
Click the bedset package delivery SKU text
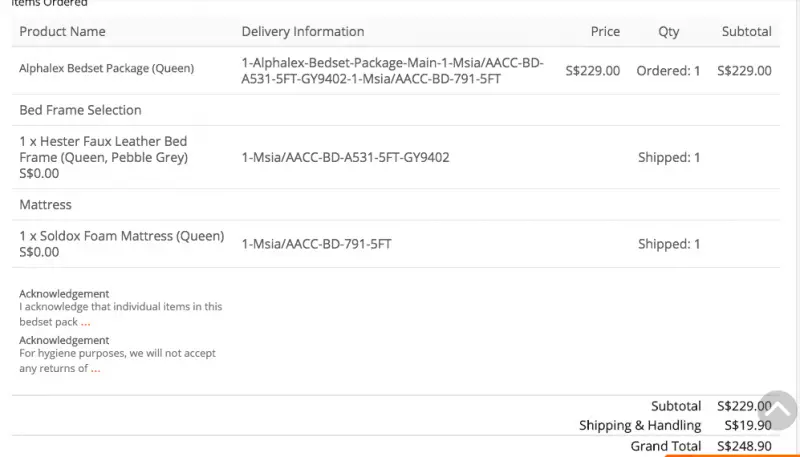click(392, 71)
